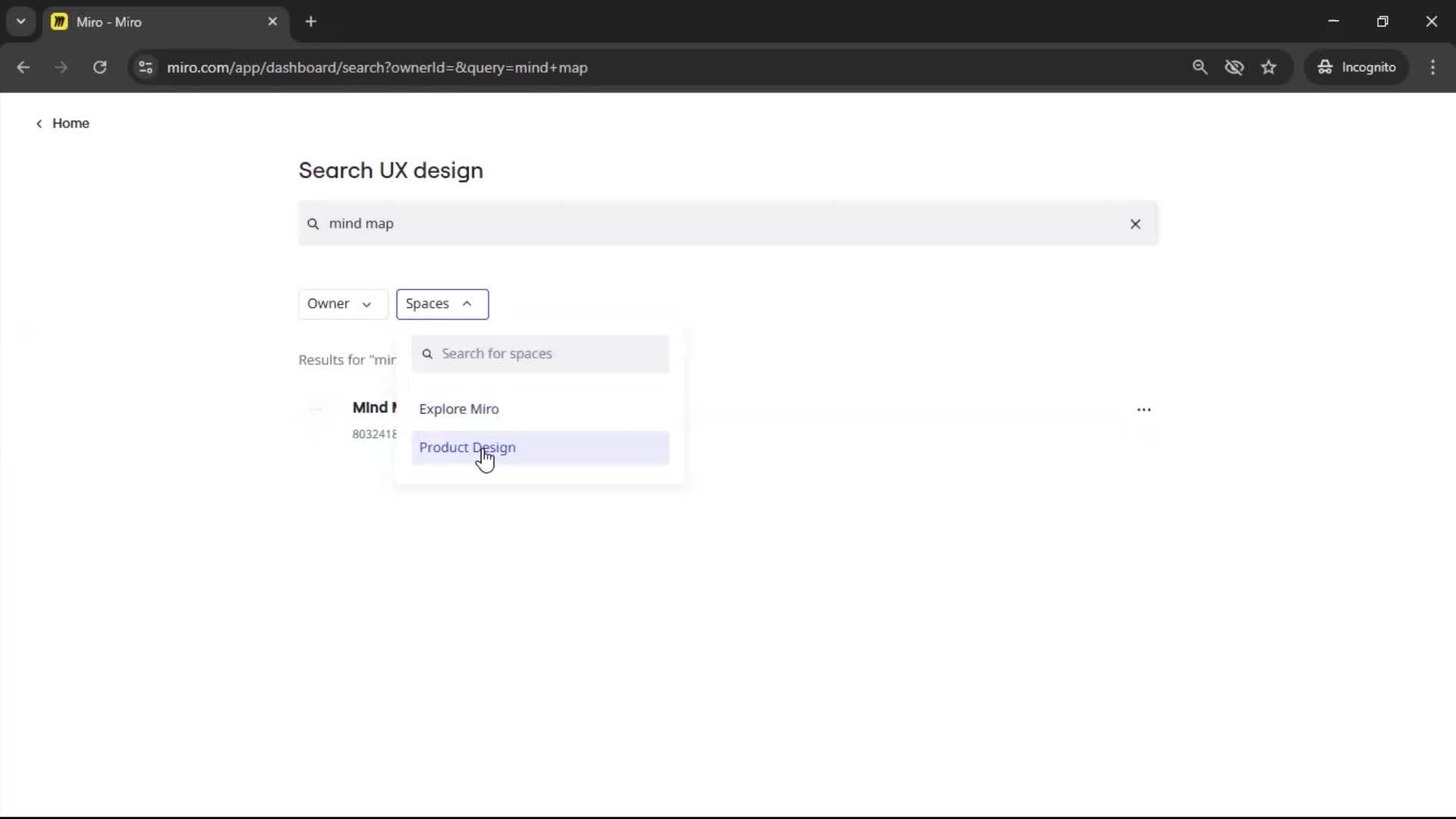The image size is (1456, 819).
Task: Click the mind map search field
Action: (x=728, y=224)
